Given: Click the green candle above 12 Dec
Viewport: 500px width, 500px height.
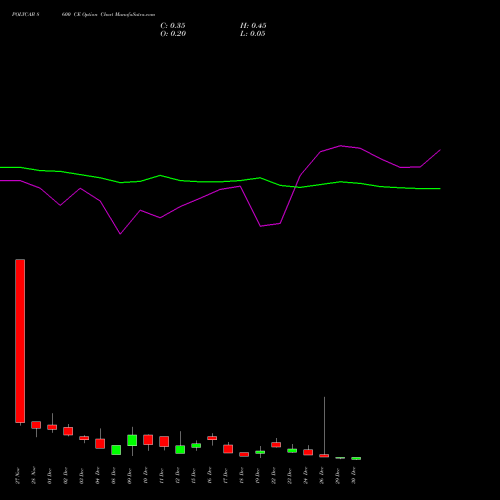Looking at the screenshot, I should click(x=180, y=450).
